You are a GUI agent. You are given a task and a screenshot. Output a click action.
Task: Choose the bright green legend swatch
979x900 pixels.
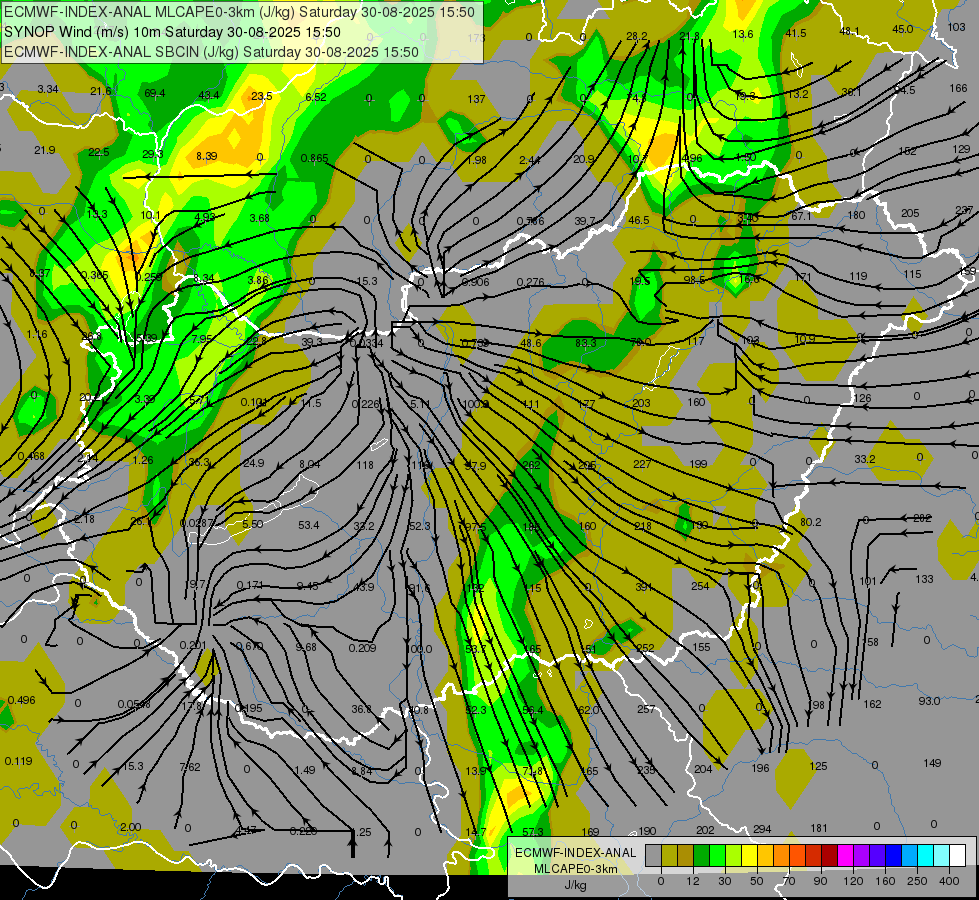coord(717,856)
